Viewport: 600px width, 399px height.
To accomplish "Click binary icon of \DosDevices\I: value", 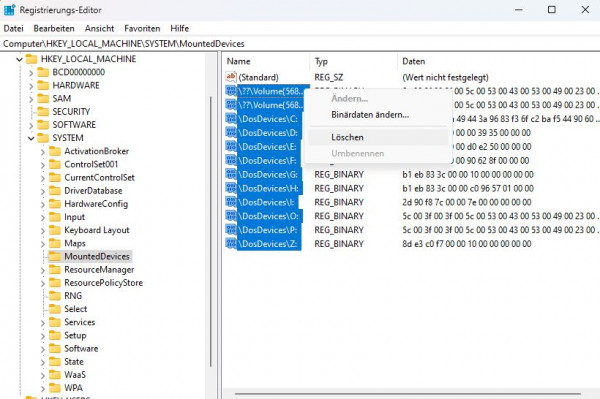I will pos(231,202).
